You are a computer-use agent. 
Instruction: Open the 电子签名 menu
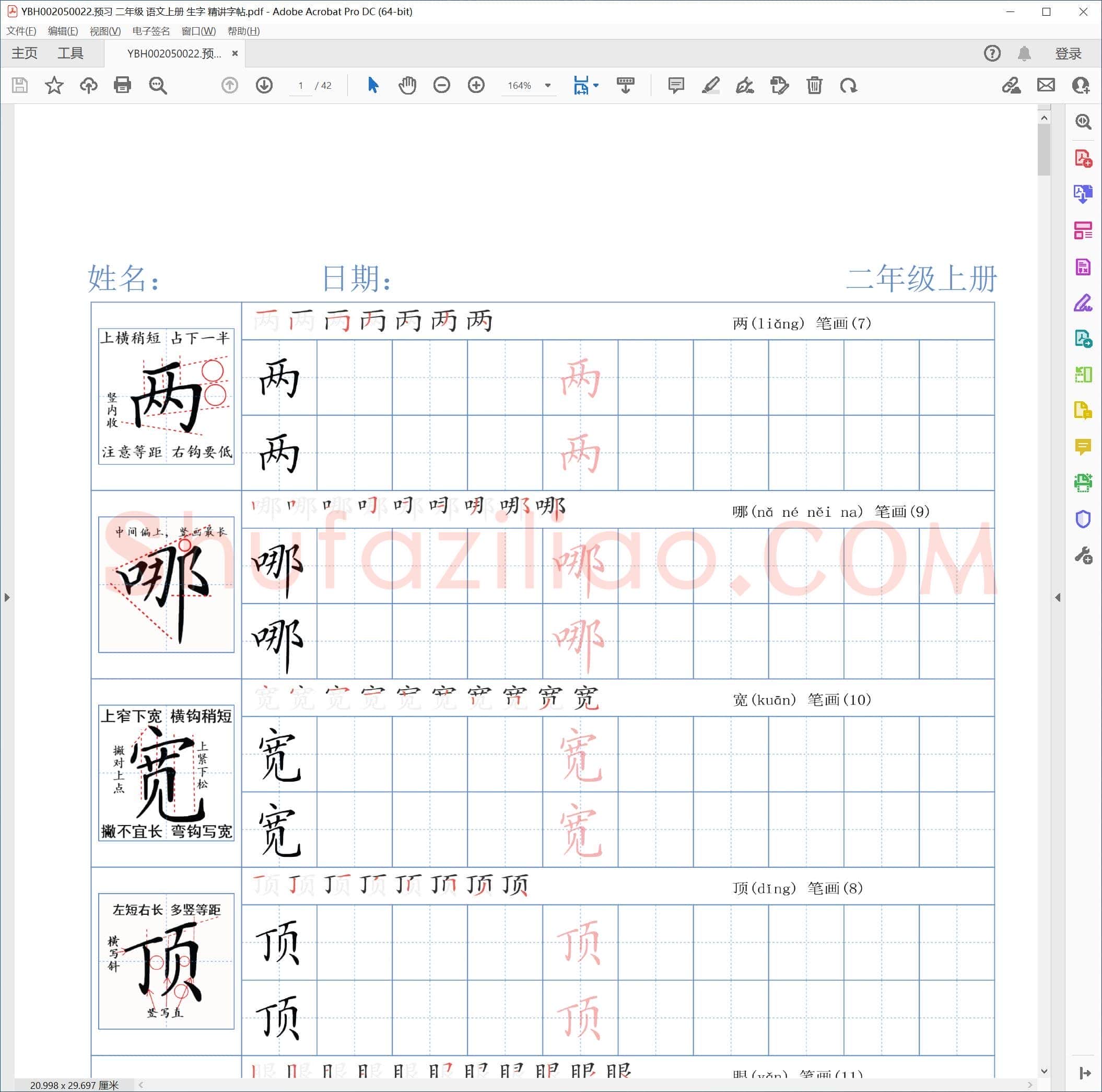tap(151, 31)
